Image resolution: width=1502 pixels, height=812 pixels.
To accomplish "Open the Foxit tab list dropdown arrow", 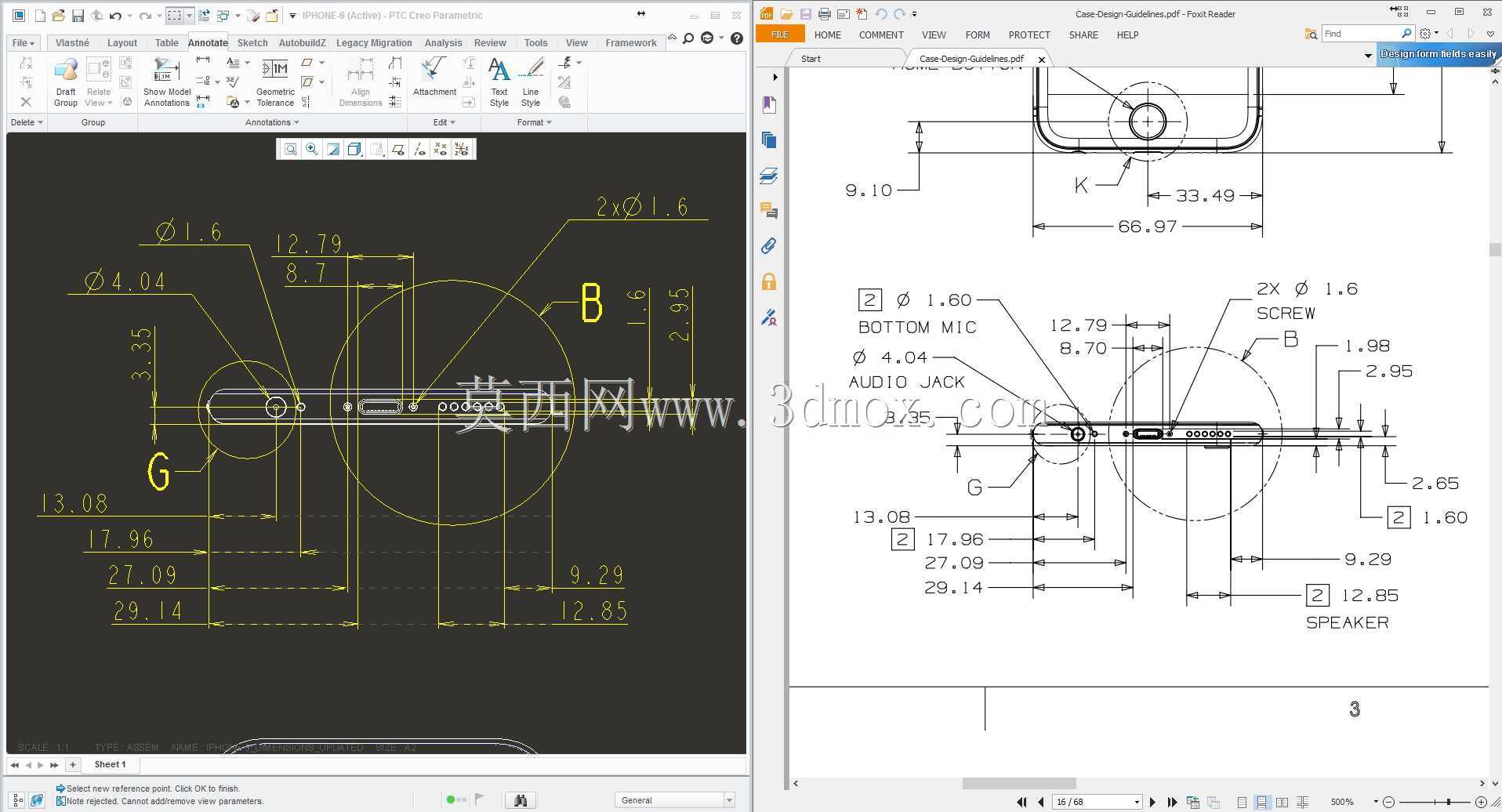I will coord(1368,56).
